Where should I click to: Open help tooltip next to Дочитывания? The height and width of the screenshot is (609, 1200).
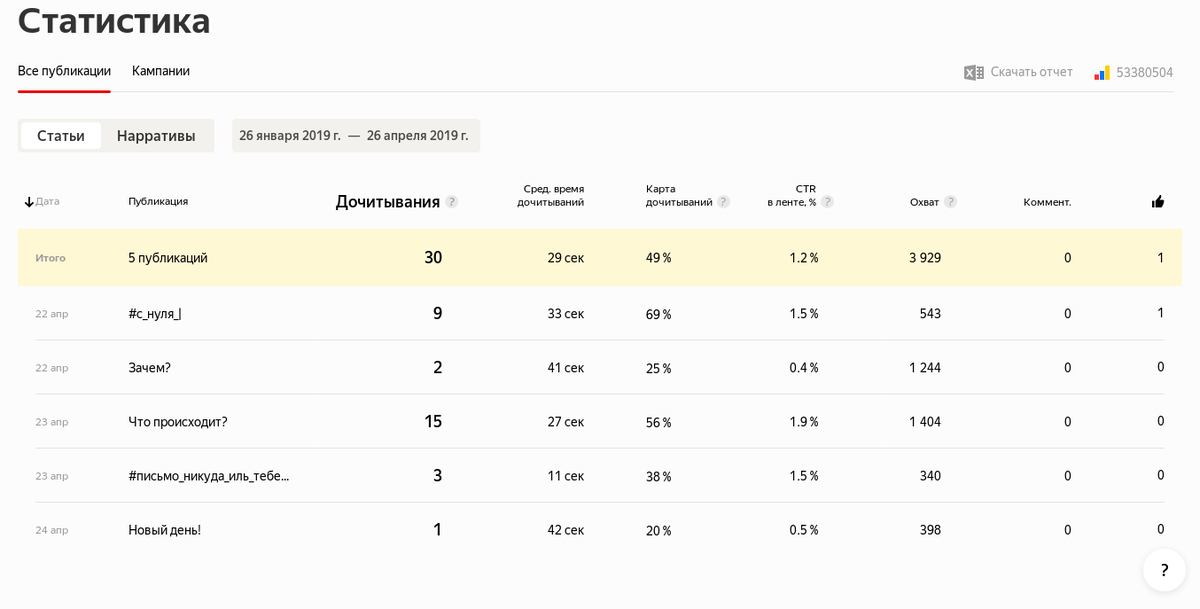pos(452,202)
